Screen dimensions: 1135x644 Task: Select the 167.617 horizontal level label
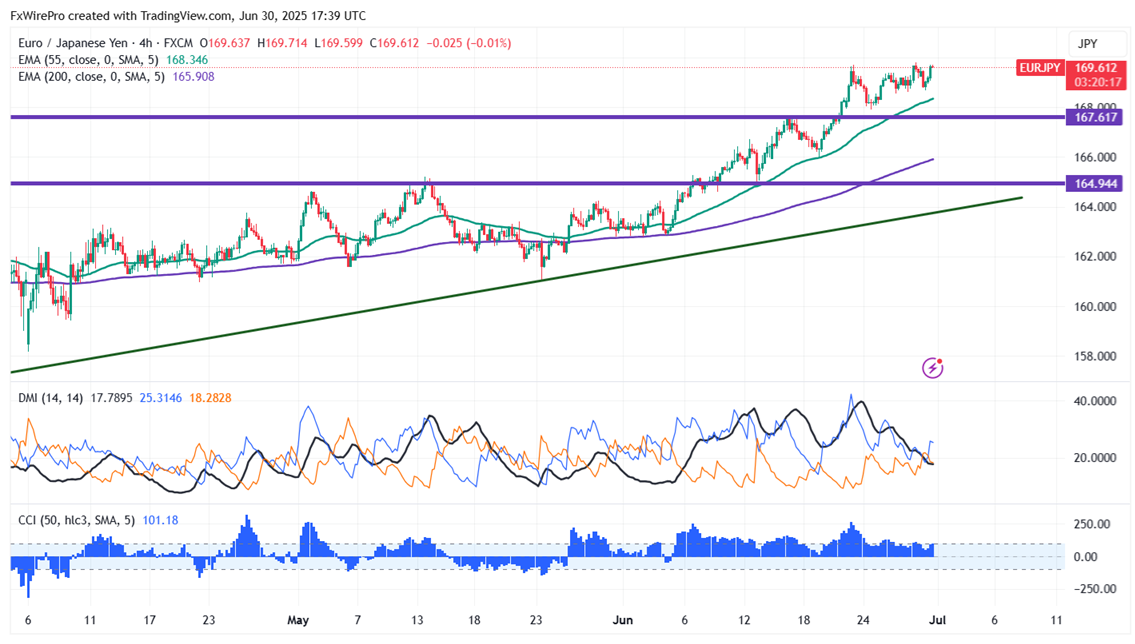click(1095, 117)
